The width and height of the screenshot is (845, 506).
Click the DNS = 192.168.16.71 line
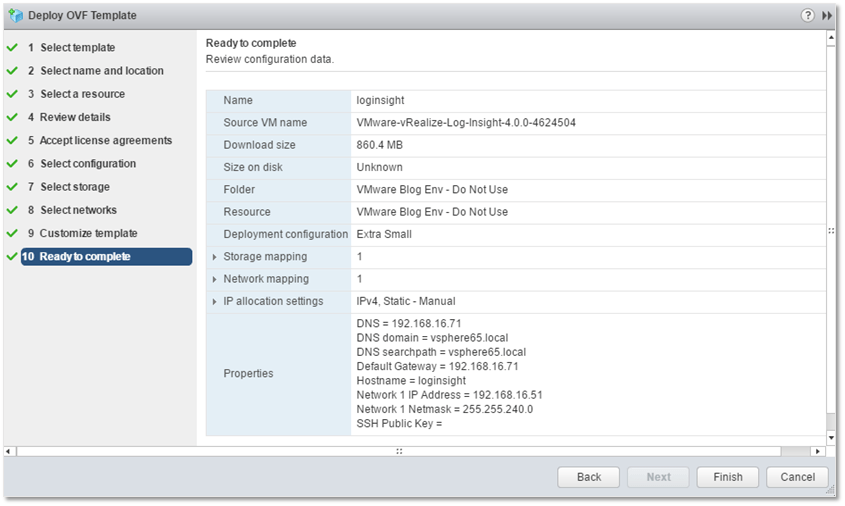(409, 323)
